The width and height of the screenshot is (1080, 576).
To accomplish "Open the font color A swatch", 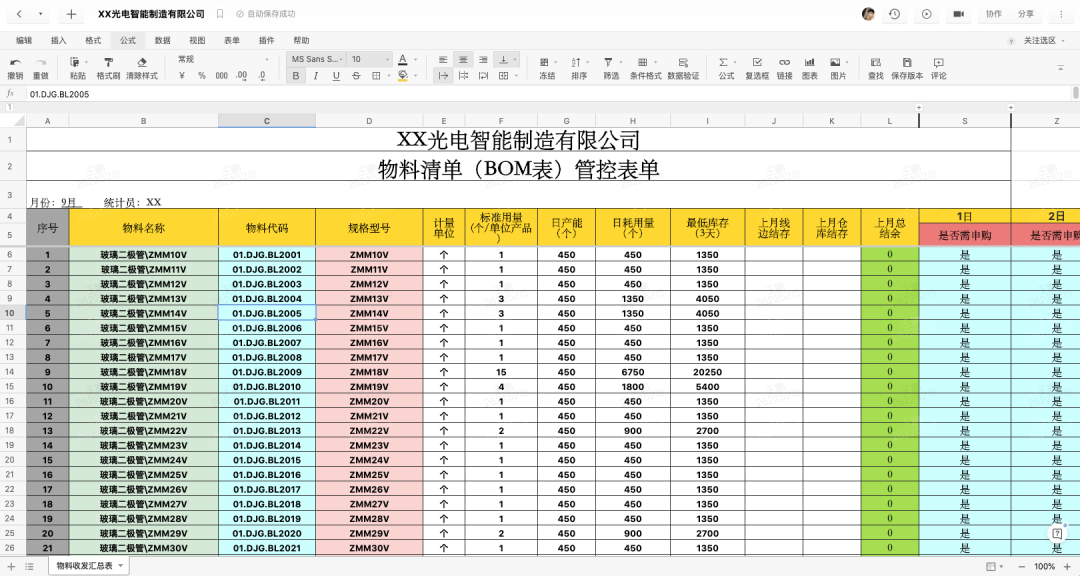I will pos(403,60).
